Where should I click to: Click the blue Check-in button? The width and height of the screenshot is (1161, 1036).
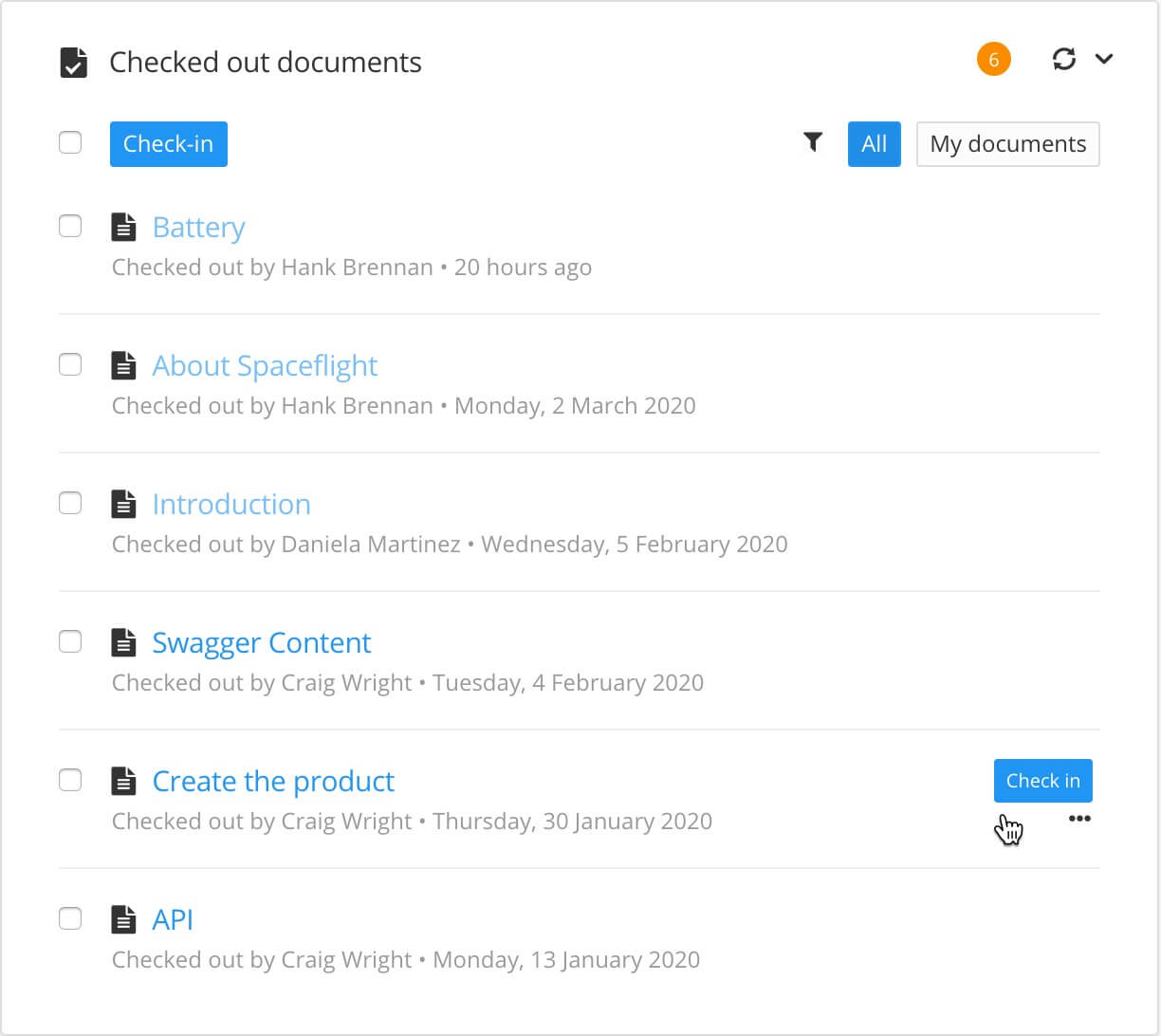(x=168, y=143)
